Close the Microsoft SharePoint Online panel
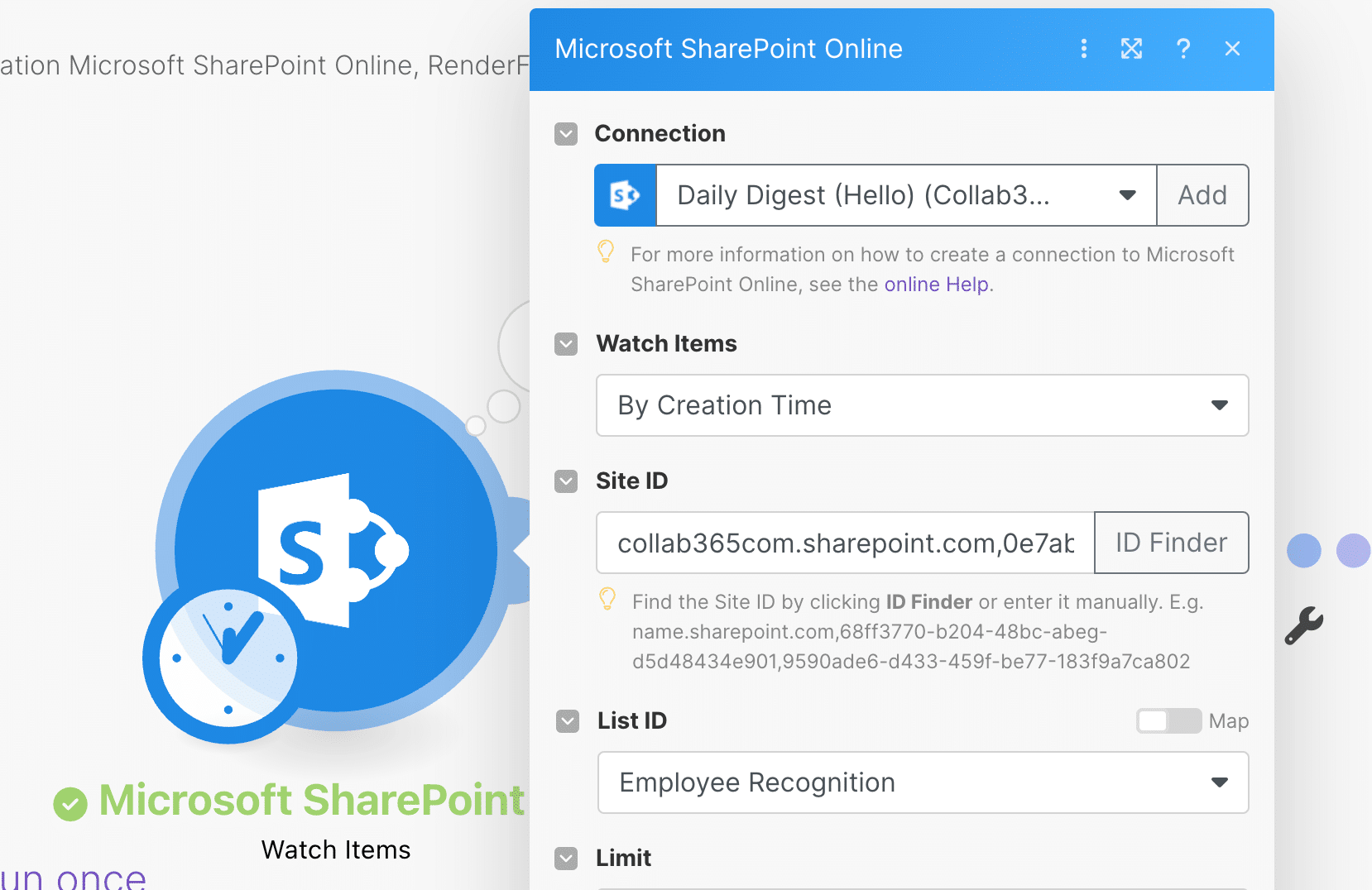 1232,49
